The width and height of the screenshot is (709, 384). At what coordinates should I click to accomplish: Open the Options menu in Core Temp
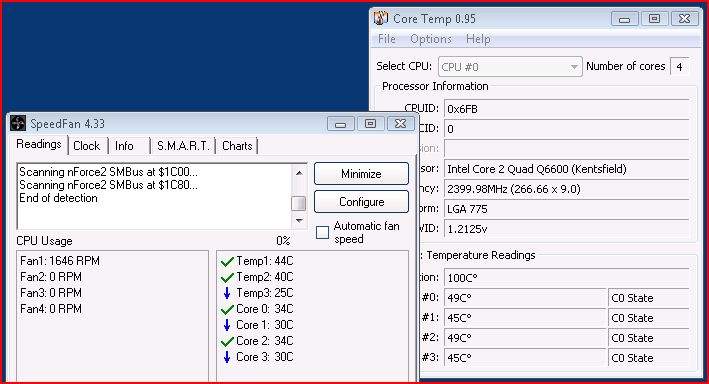point(430,39)
